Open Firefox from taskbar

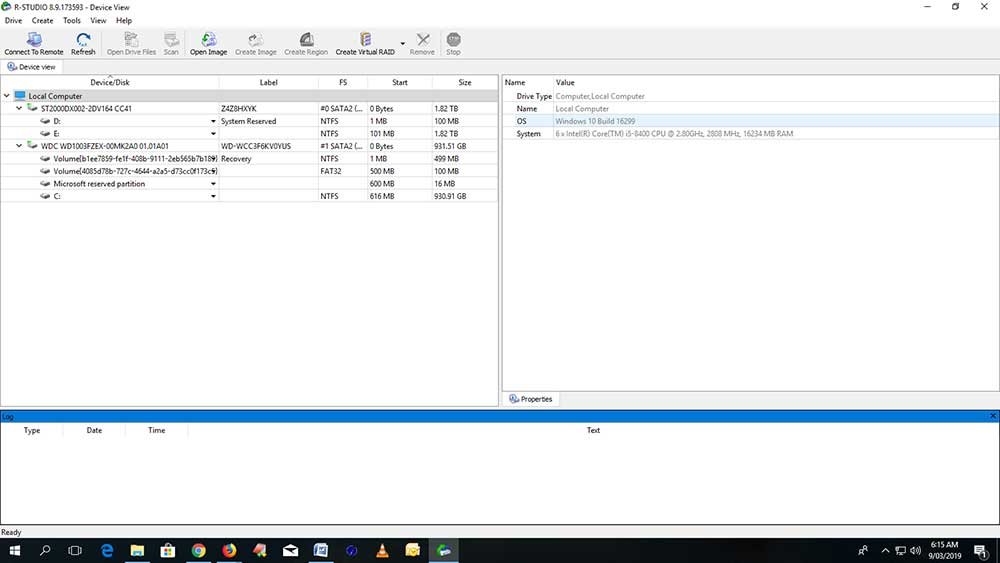pos(229,550)
